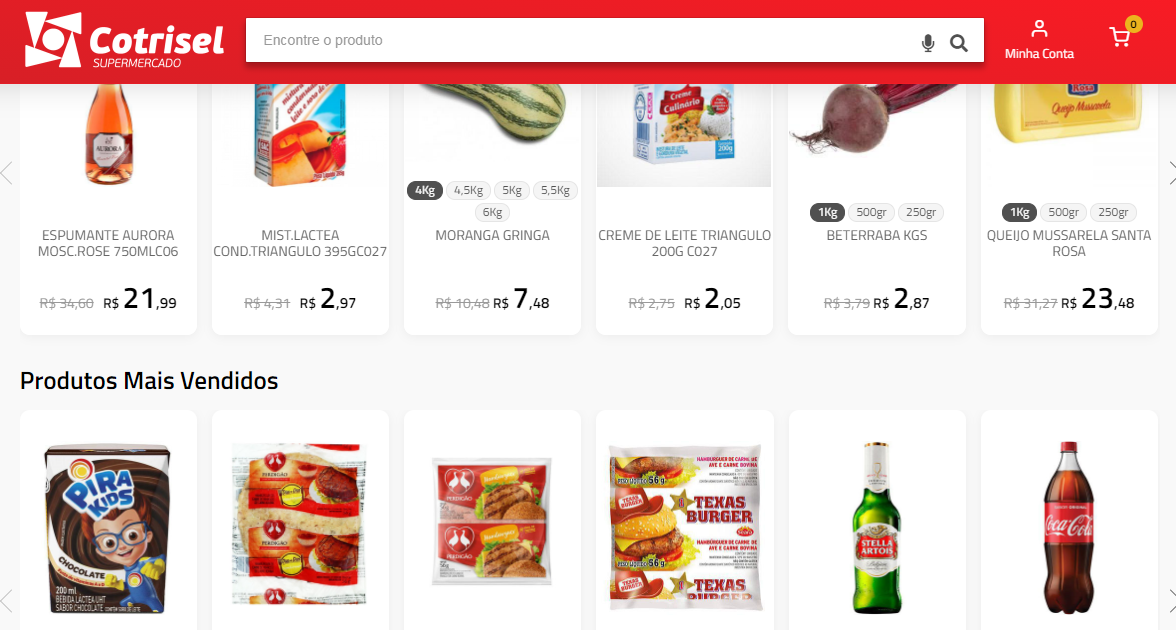Open the Stella Artois bottle thumbnail
1176x630 pixels.
[877, 528]
